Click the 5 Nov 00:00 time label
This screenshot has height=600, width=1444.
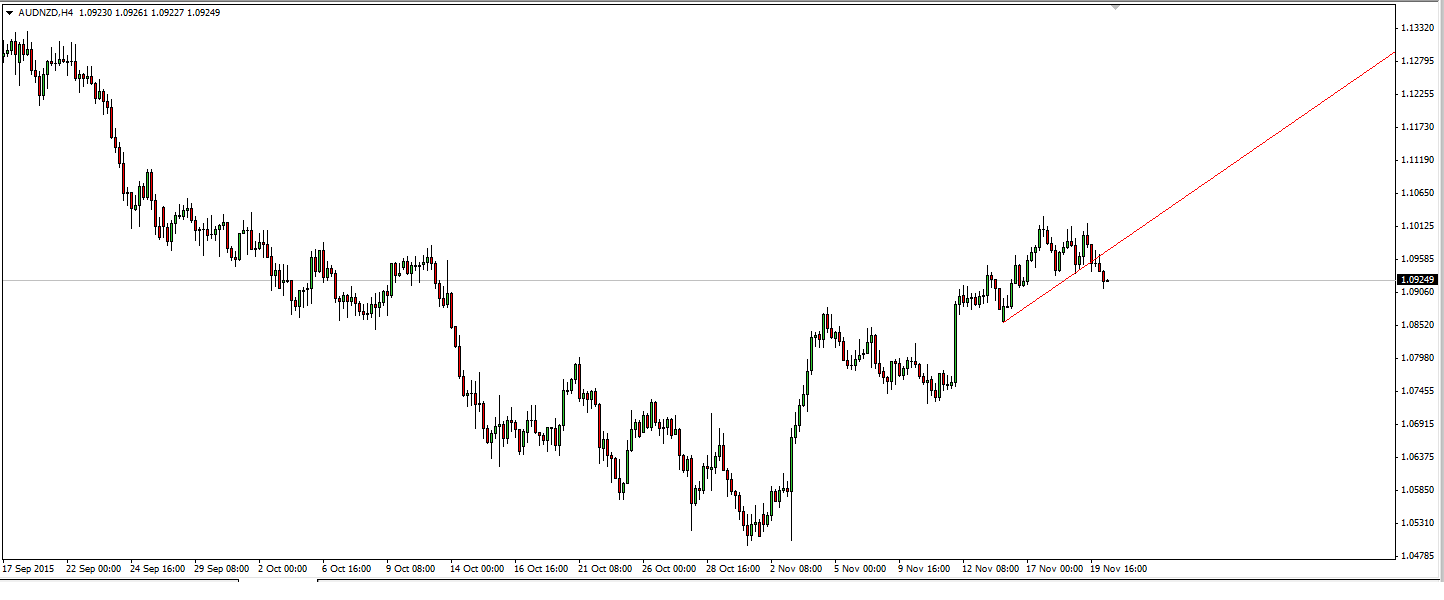861,569
